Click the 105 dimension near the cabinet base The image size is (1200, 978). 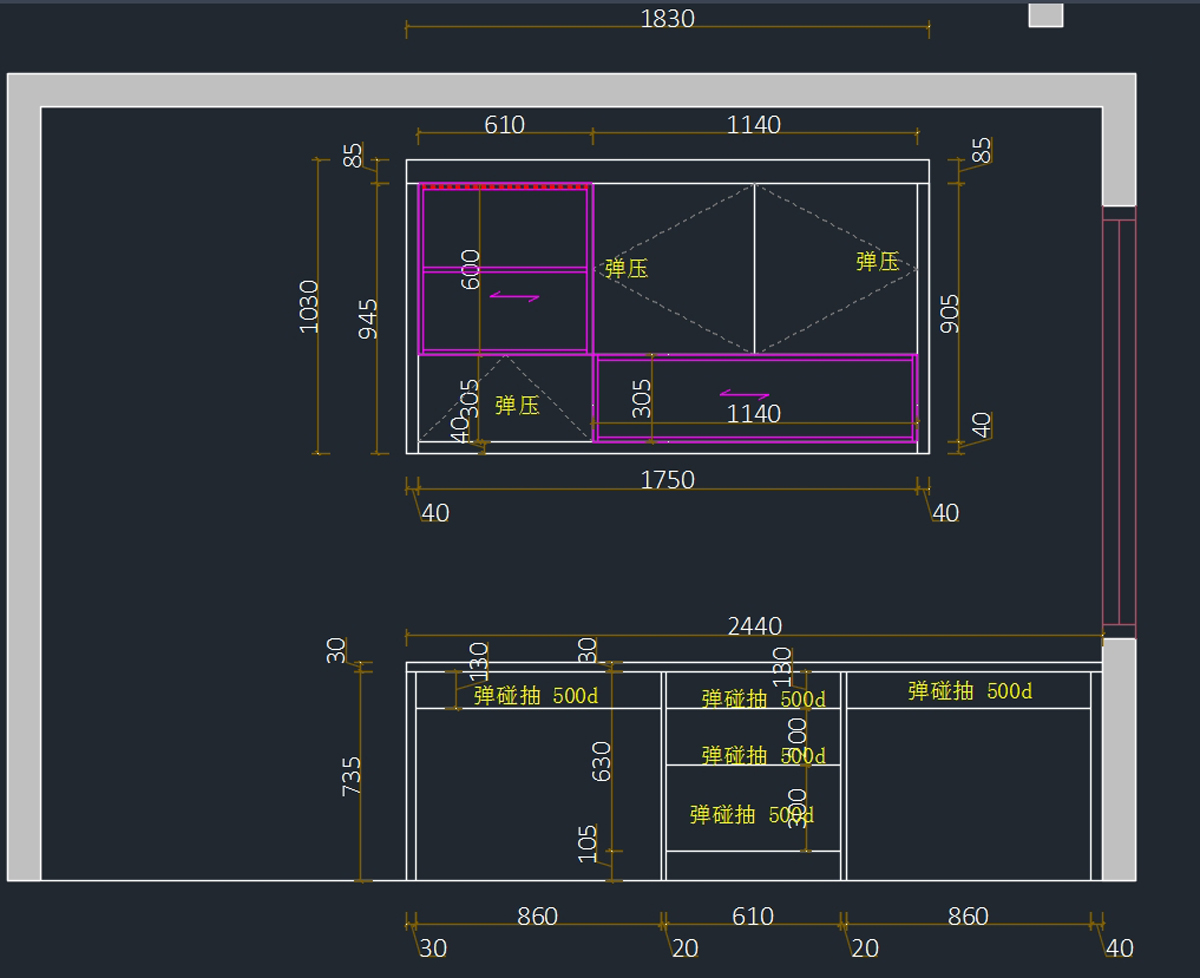tap(588, 843)
